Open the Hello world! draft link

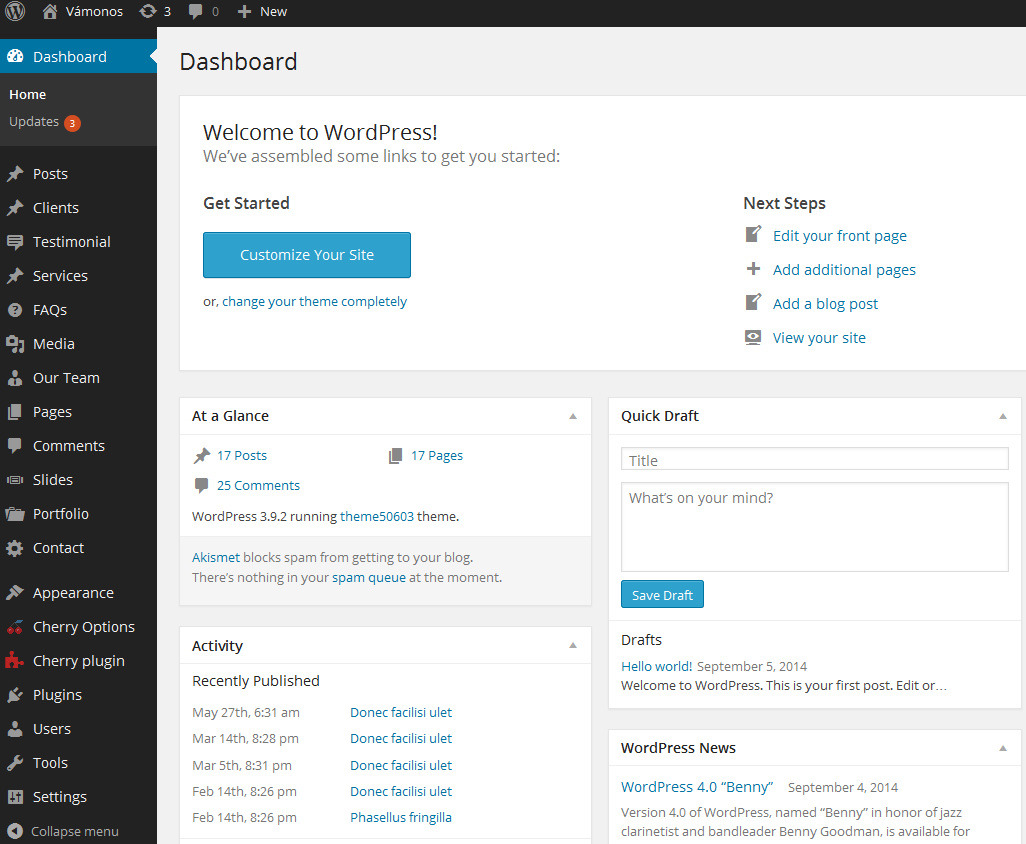[x=656, y=665]
